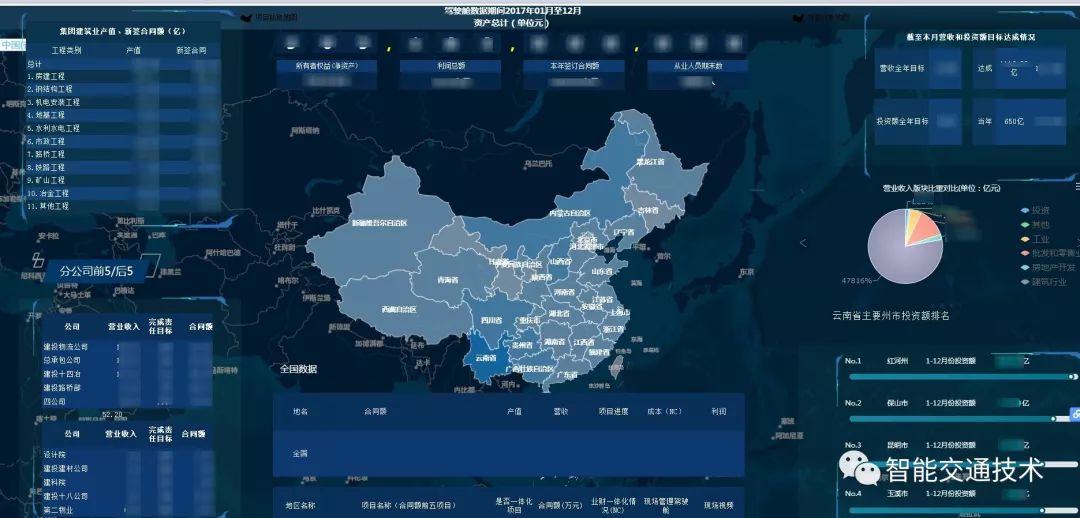Click the 总承包公司 row
Screen dimensions: 1080x518
click(127, 360)
